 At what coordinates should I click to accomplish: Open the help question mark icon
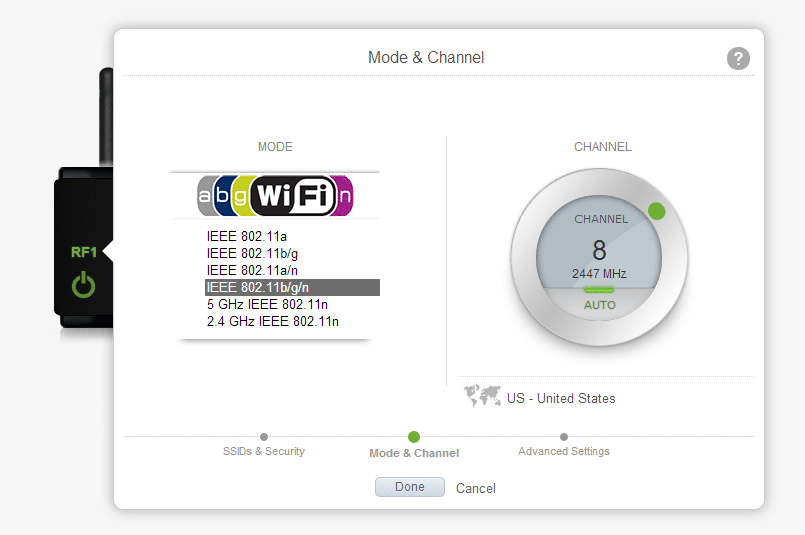tap(738, 59)
